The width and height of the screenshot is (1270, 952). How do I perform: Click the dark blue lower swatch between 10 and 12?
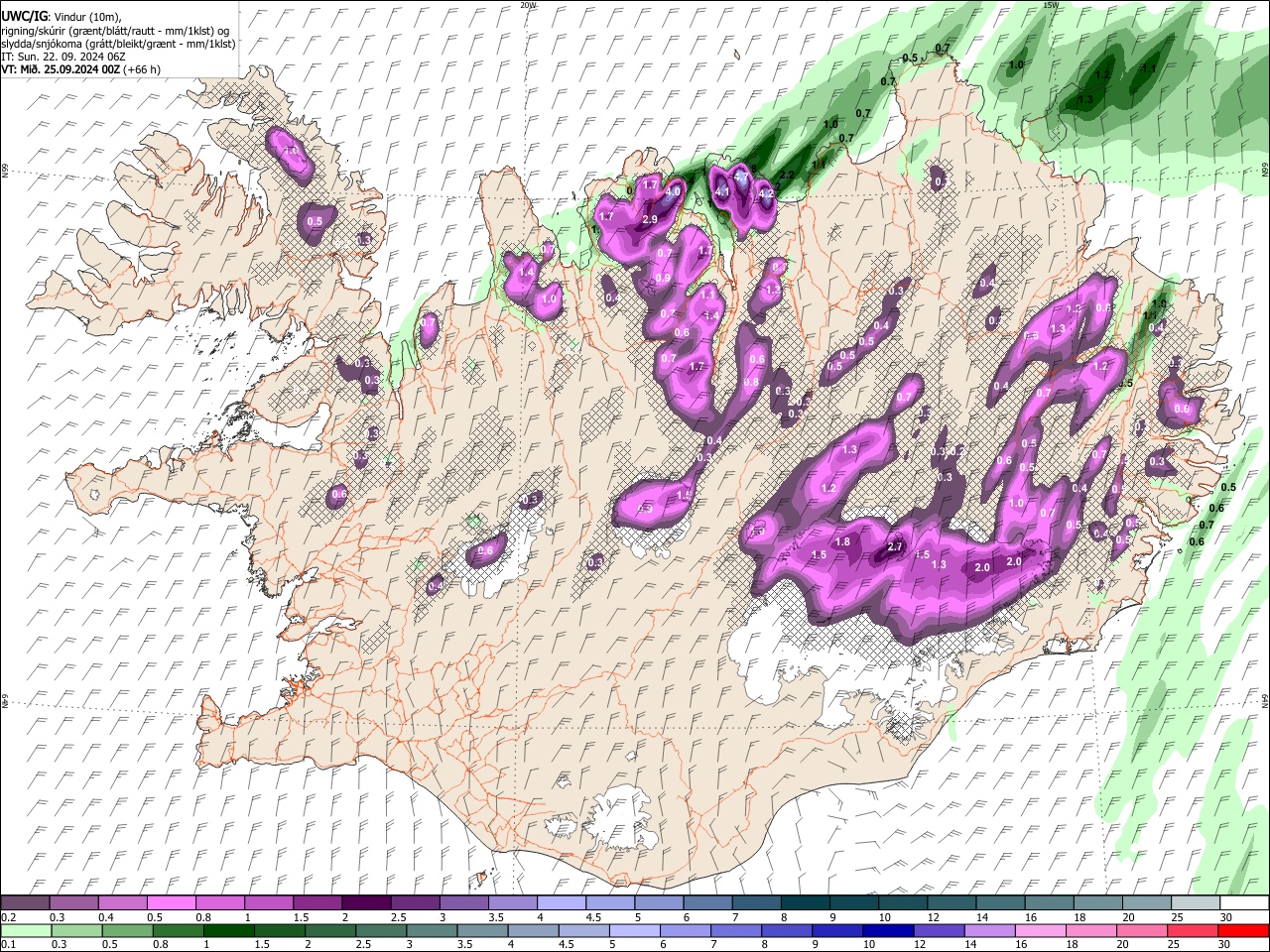tap(887, 931)
